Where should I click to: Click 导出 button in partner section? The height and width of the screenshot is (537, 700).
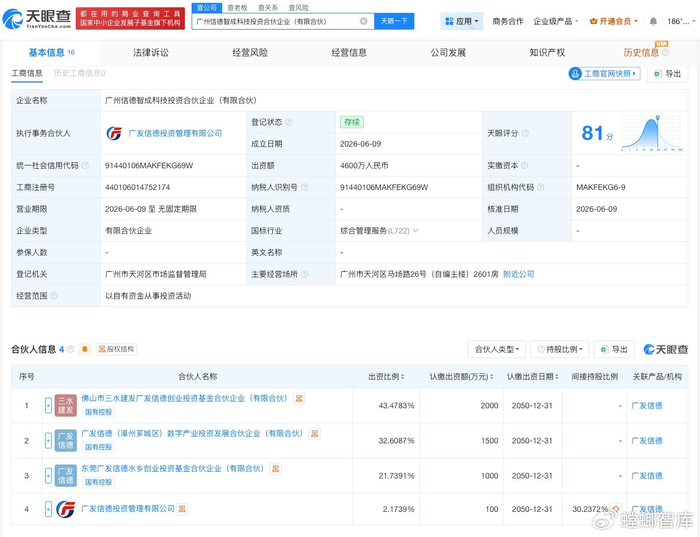[x=614, y=349]
